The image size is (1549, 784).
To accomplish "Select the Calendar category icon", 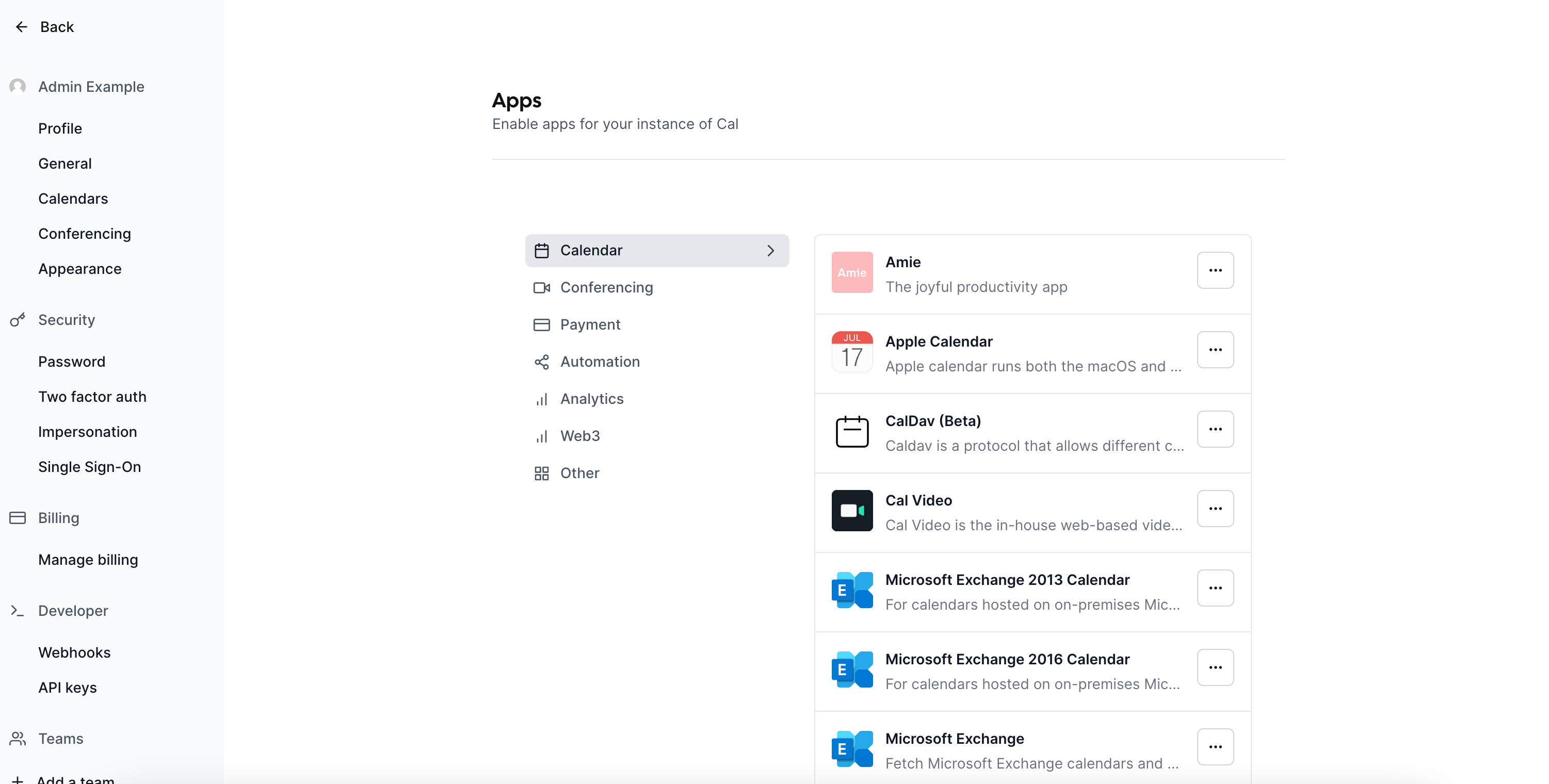I will tap(542, 250).
